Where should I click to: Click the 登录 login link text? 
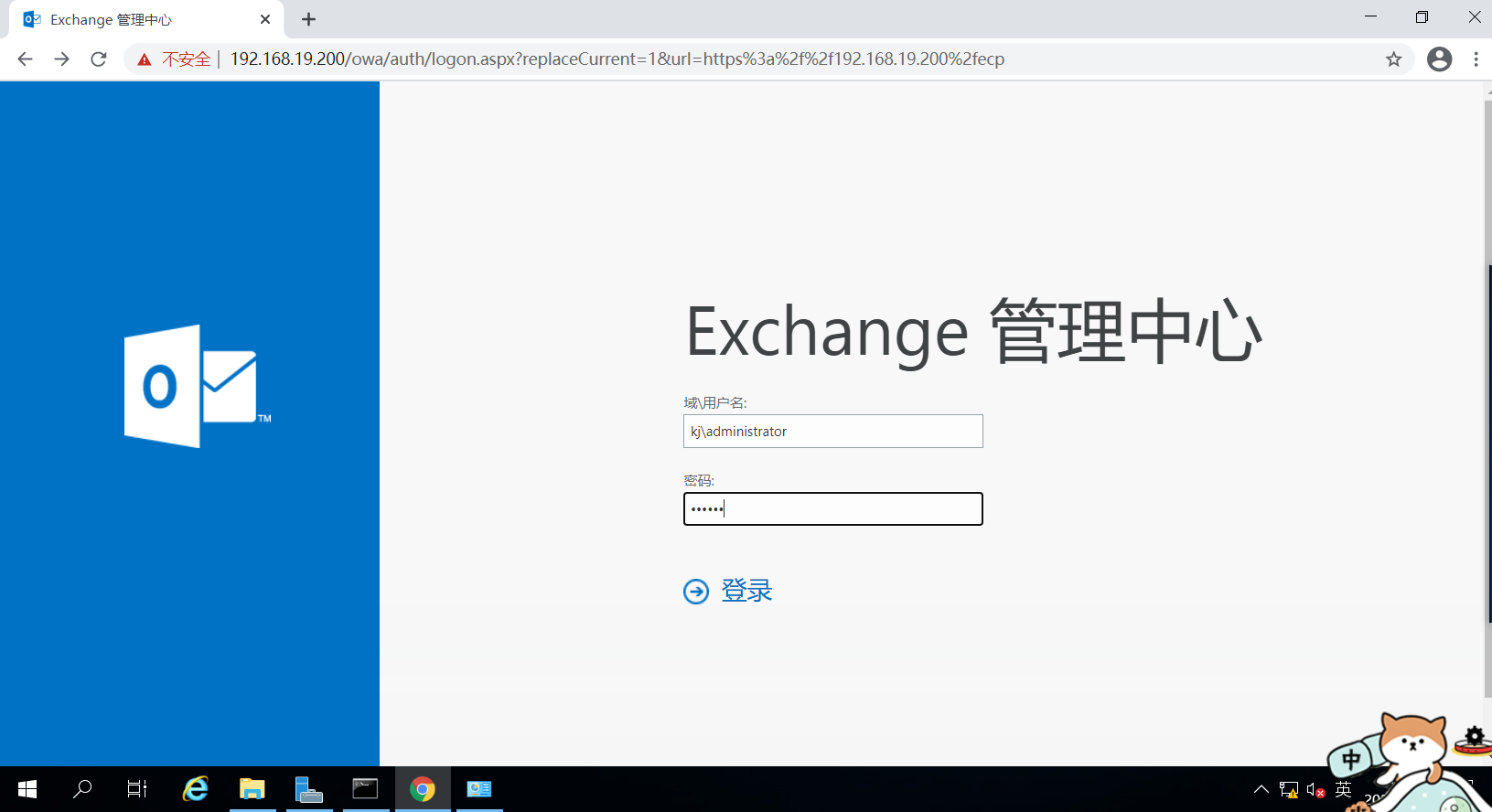746,591
